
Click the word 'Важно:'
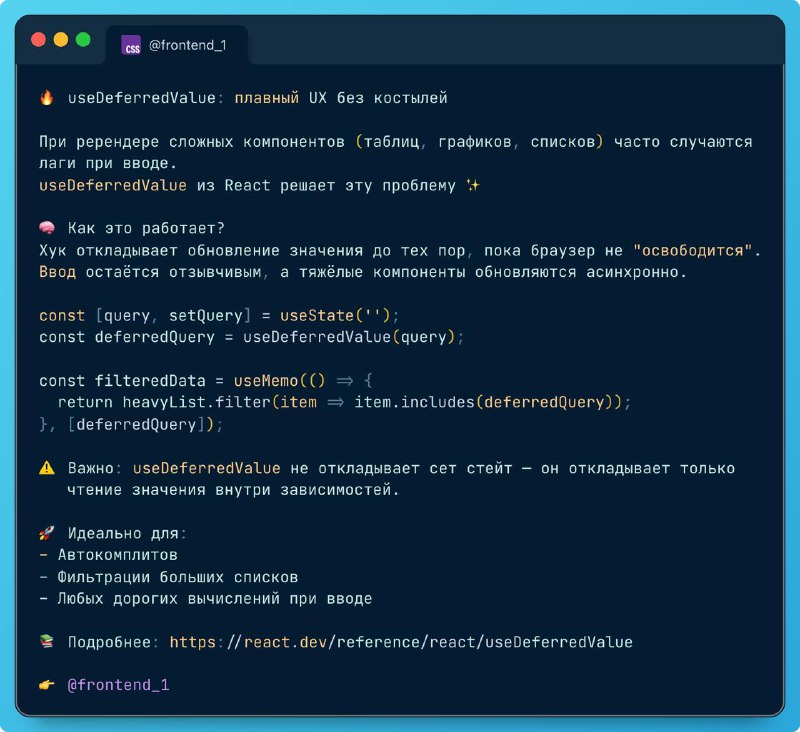(95, 468)
